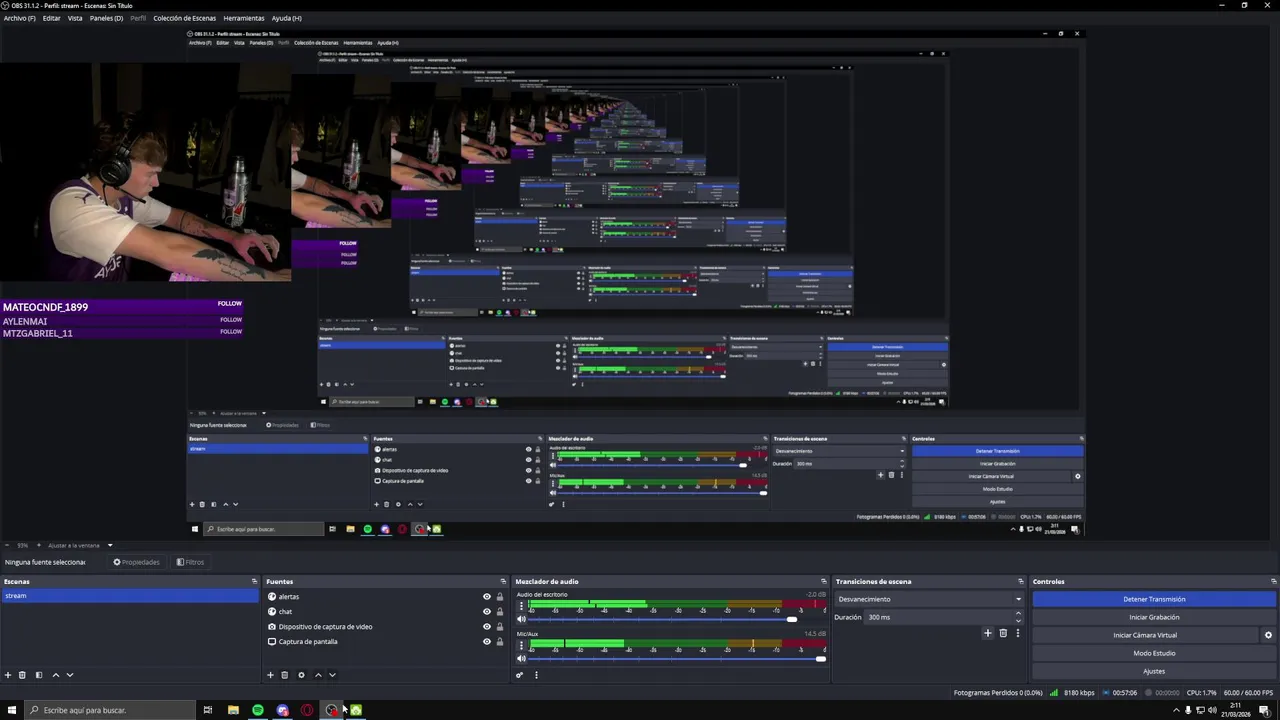Image resolution: width=1280 pixels, height=720 pixels.
Task: Move scene up in Escenas panel
Action: pyautogui.click(x=55, y=675)
